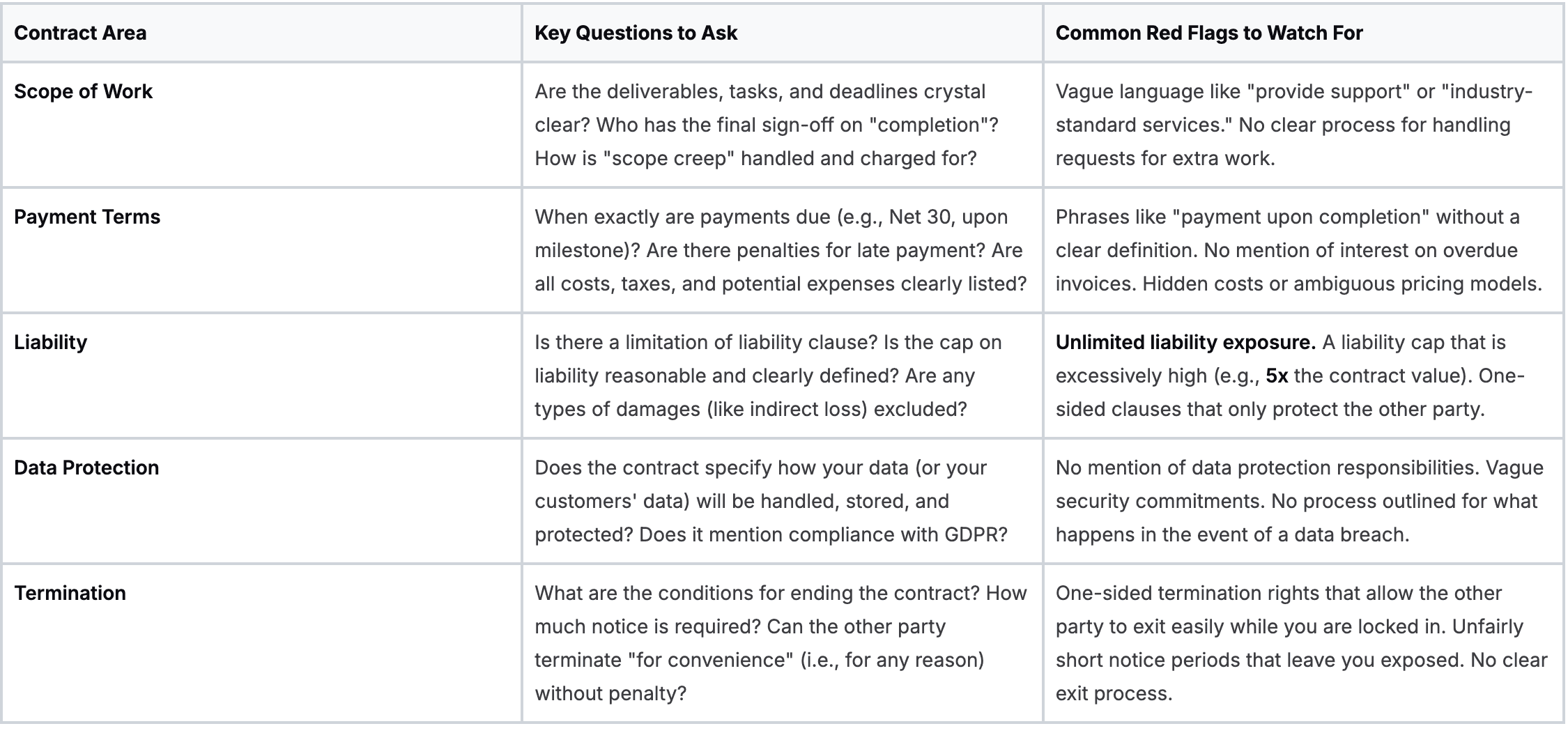Click the "Scope of Work" row label

pyautogui.click(x=83, y=92)
